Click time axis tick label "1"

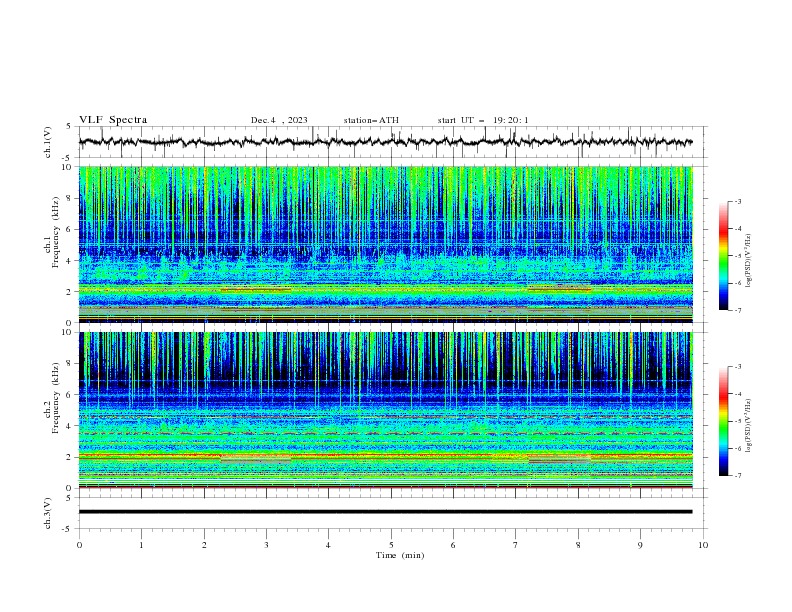point(141,545)
